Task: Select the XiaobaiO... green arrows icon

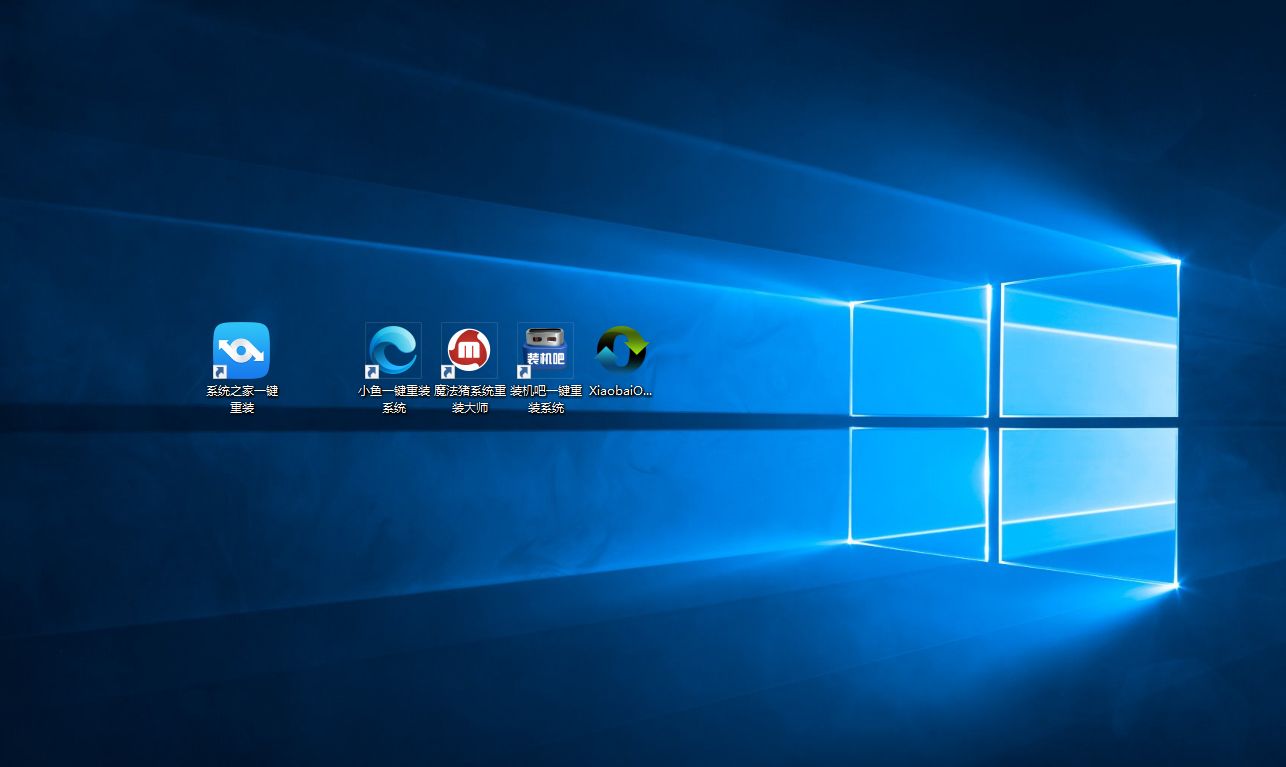Action: [622, 351]
